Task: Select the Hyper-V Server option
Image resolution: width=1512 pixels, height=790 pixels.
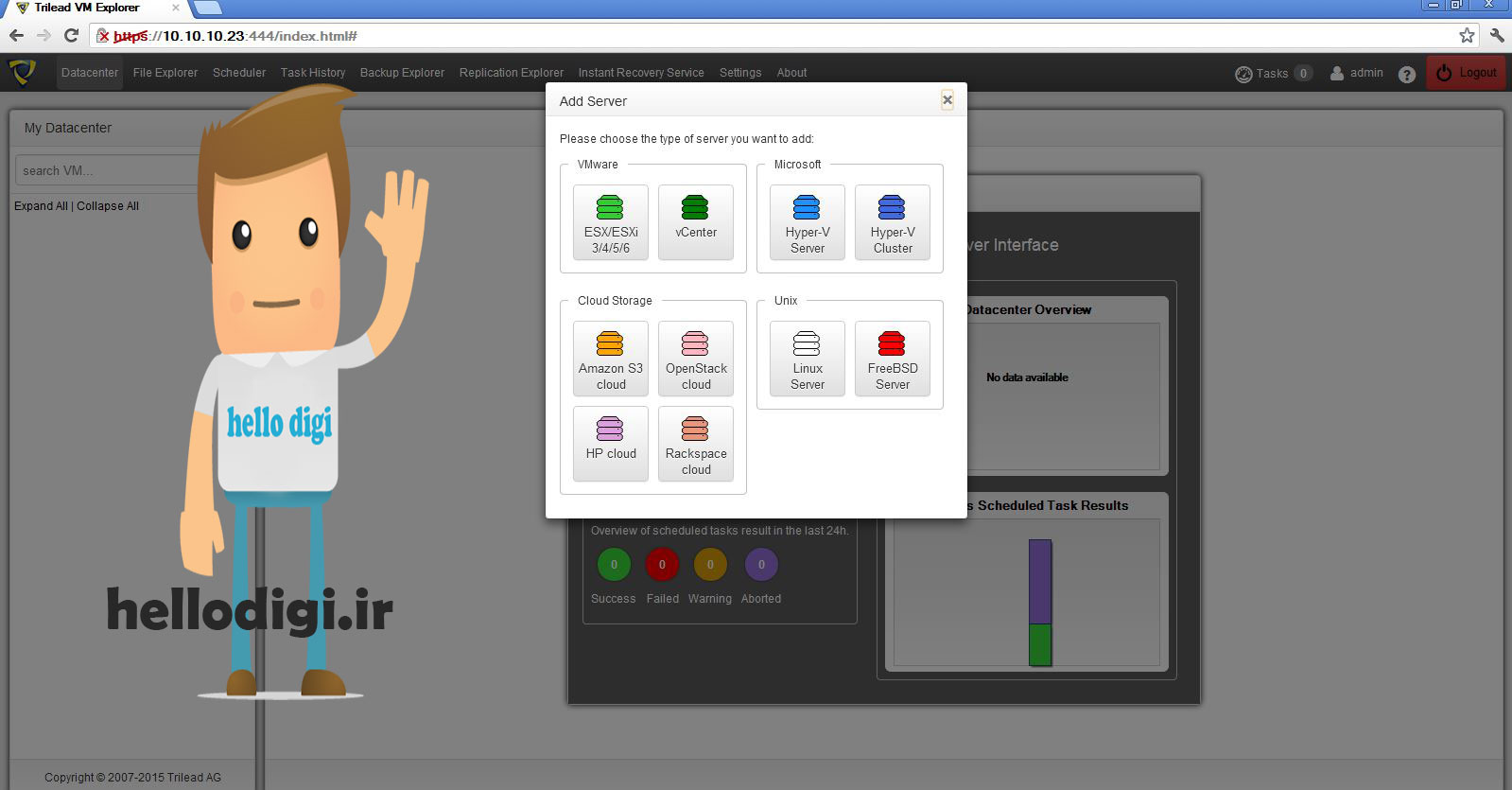Action: point(808,222)
